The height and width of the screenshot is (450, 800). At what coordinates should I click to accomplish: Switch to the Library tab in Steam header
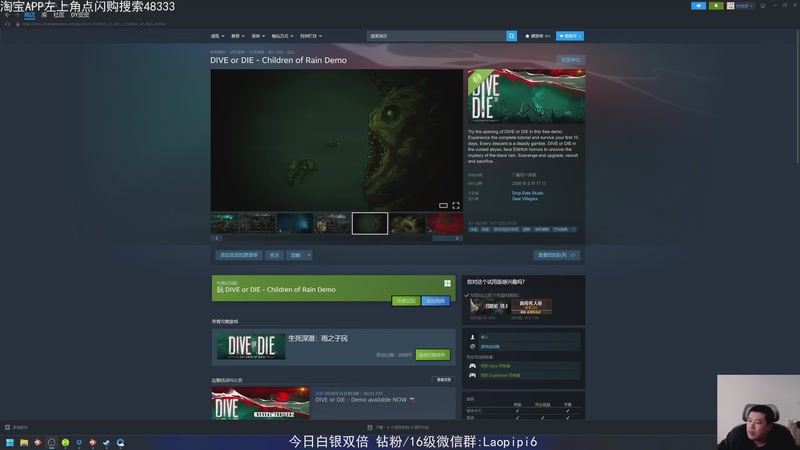click(x=44, y=15)
